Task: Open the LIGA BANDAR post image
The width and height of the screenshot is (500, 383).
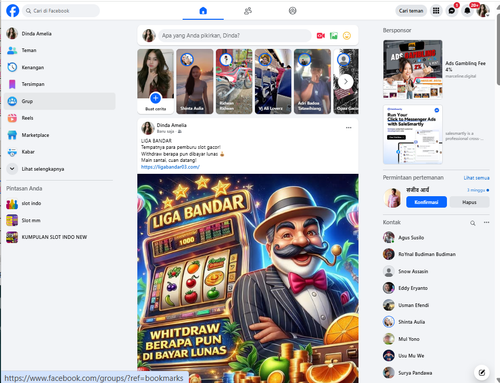Action: (248, 278)
